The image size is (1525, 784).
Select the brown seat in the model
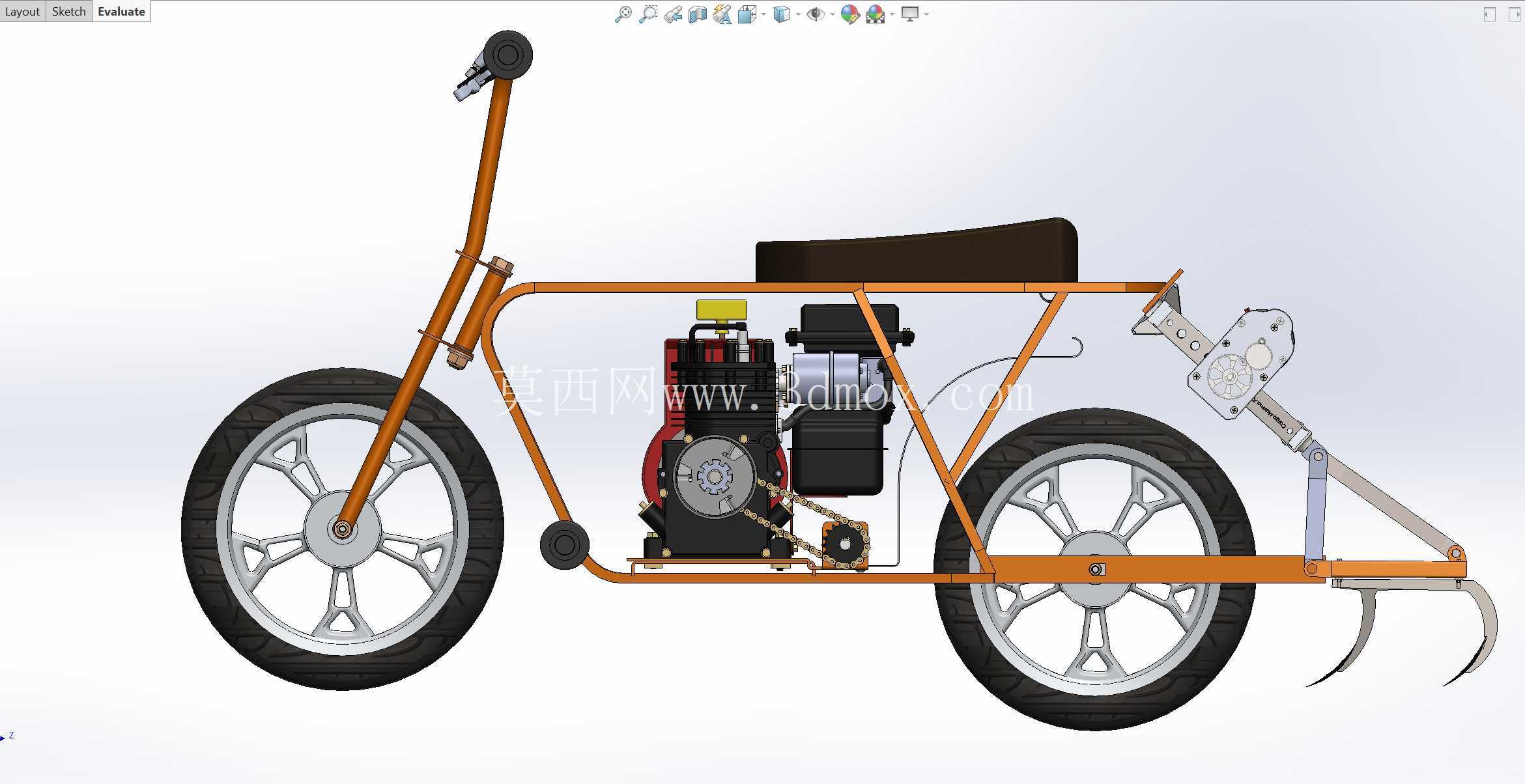pyautogui.click(x=917, y=254)
